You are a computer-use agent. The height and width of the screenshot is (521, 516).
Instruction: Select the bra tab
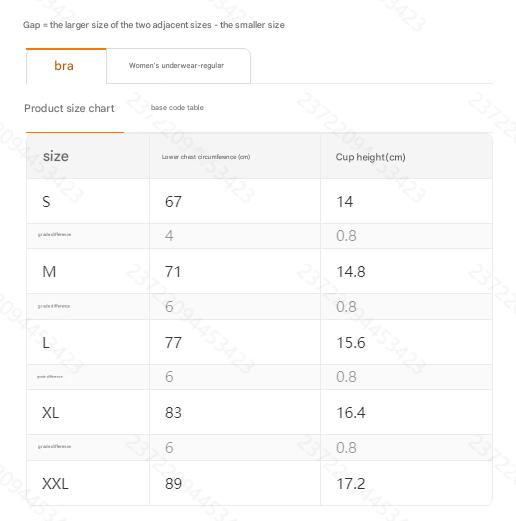66,66
